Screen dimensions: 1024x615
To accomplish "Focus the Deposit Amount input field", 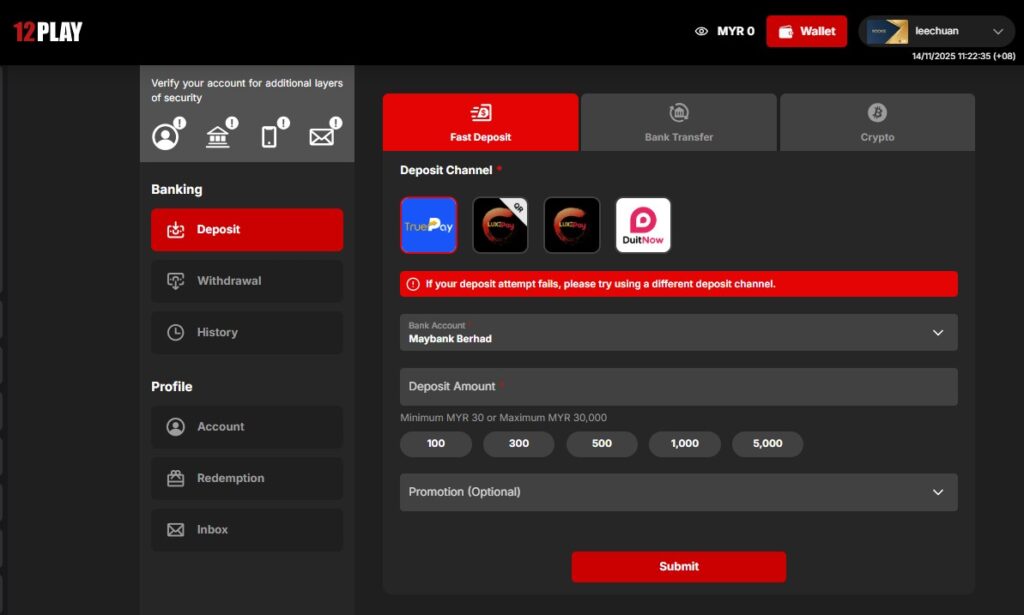I will point(678,387).
